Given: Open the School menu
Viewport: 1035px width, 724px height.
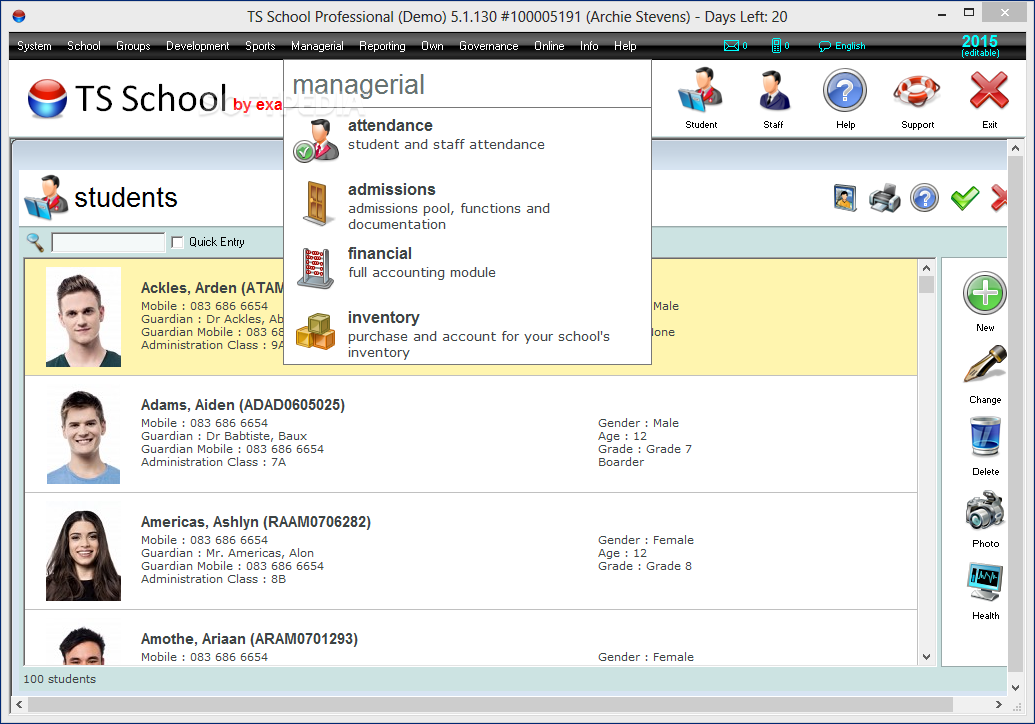Looking at the screenshot, I should click(84, 46).
